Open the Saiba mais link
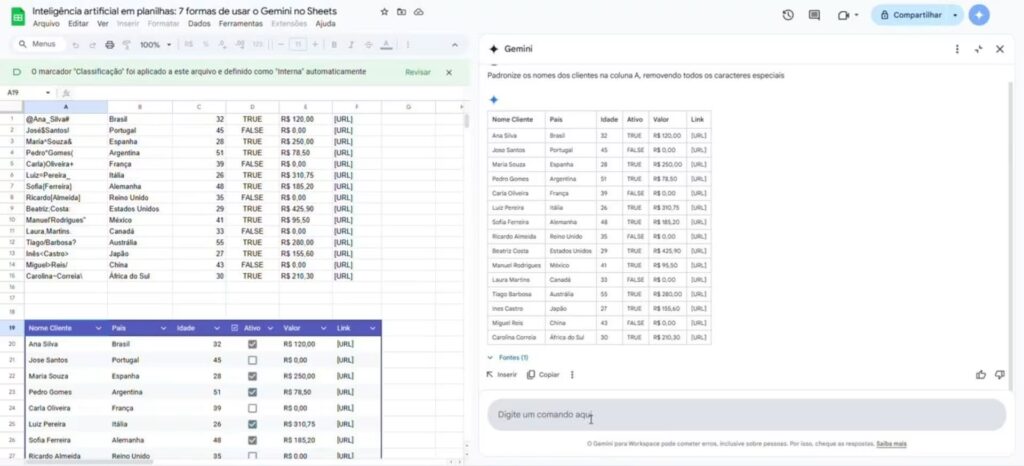The width and height of the screenshot is (1024, 466). [x=891, y=444]
